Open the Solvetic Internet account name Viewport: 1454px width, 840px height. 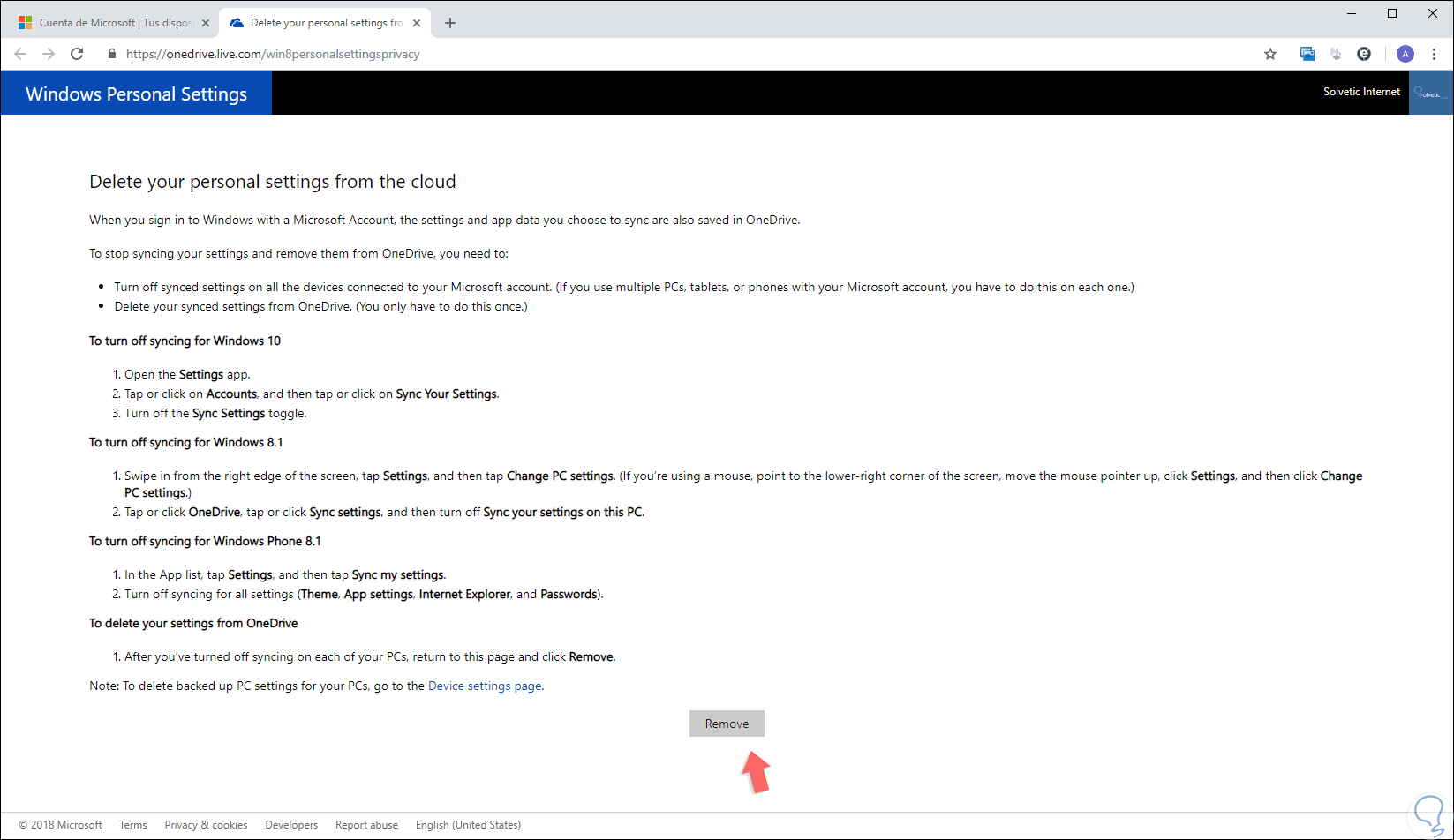click(1361, 92)
